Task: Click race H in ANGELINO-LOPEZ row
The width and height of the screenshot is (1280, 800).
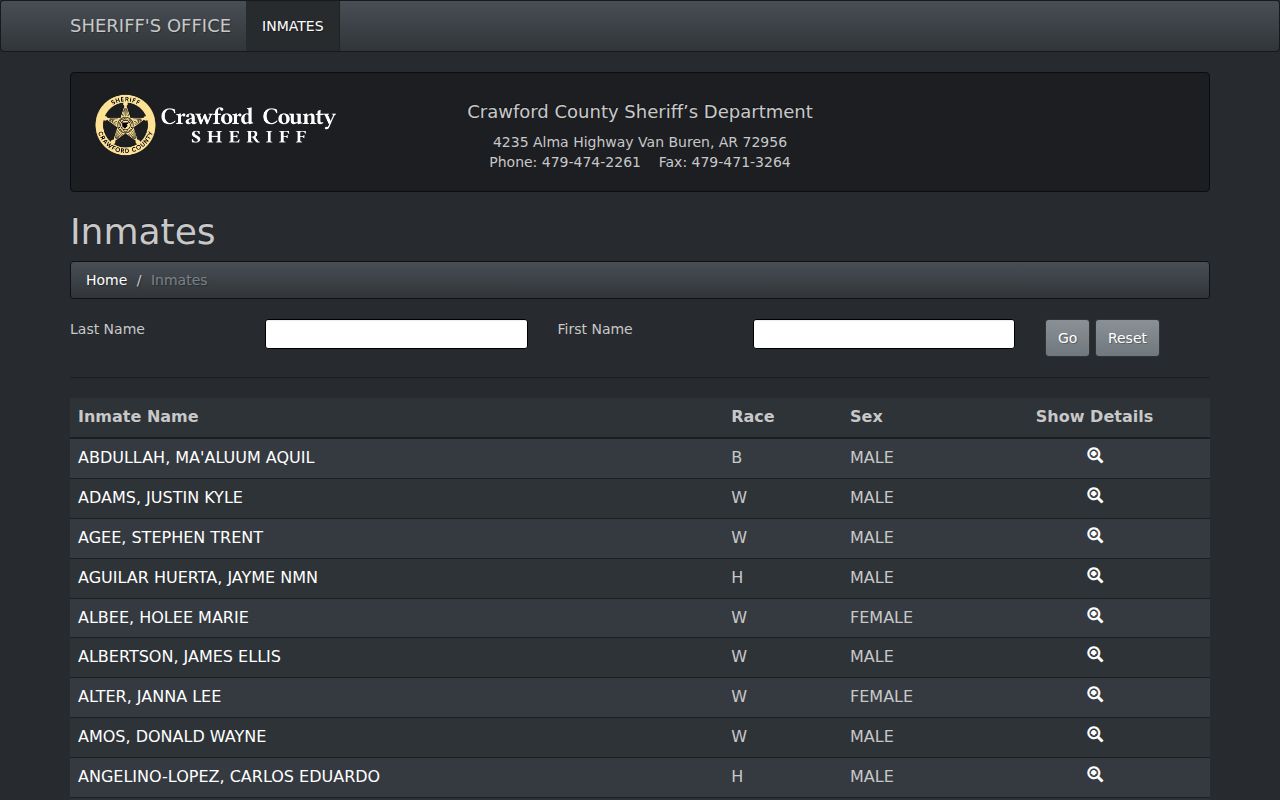Action: pos(737,776)
